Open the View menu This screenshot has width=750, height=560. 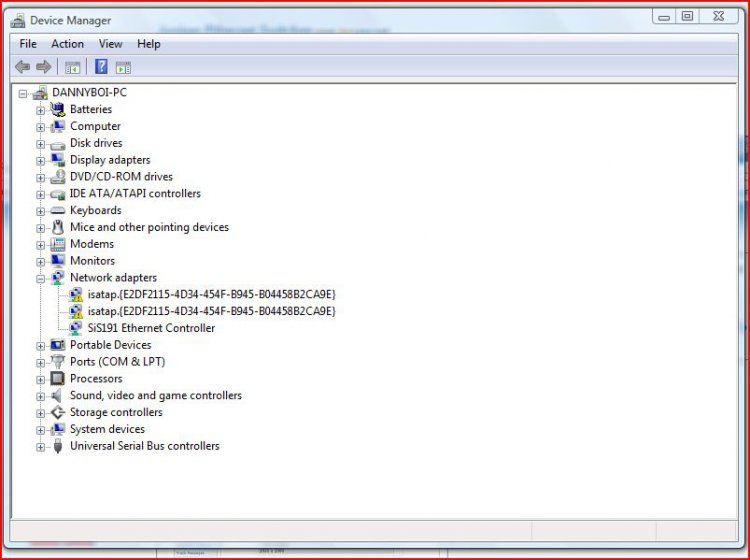110,44
